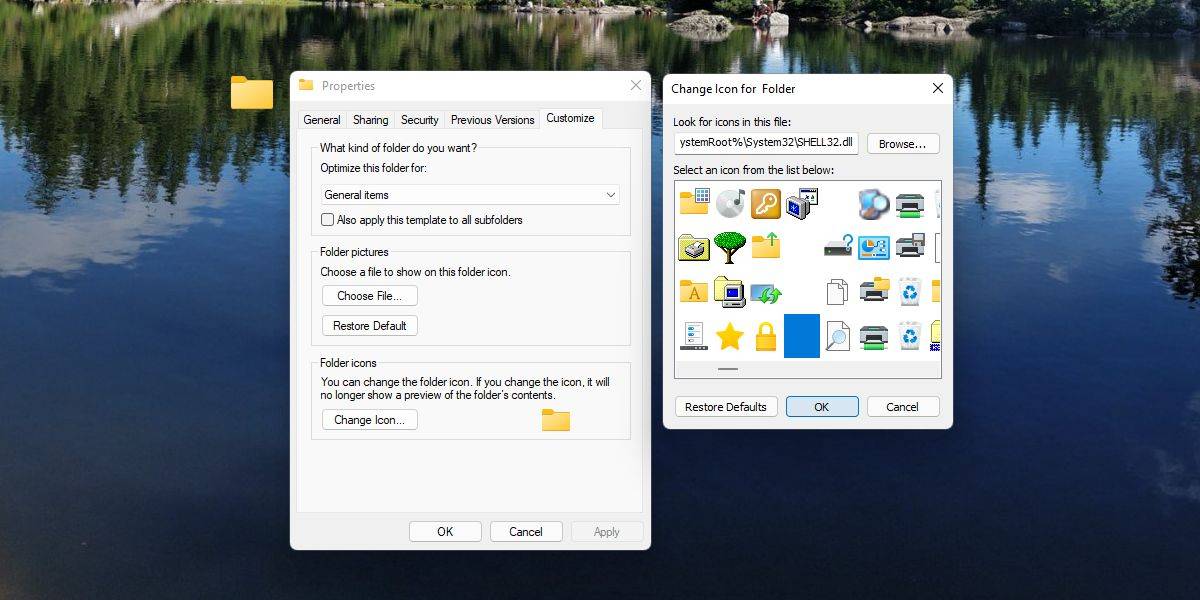Click the SHELL32.dll file path field

[766, 143]
